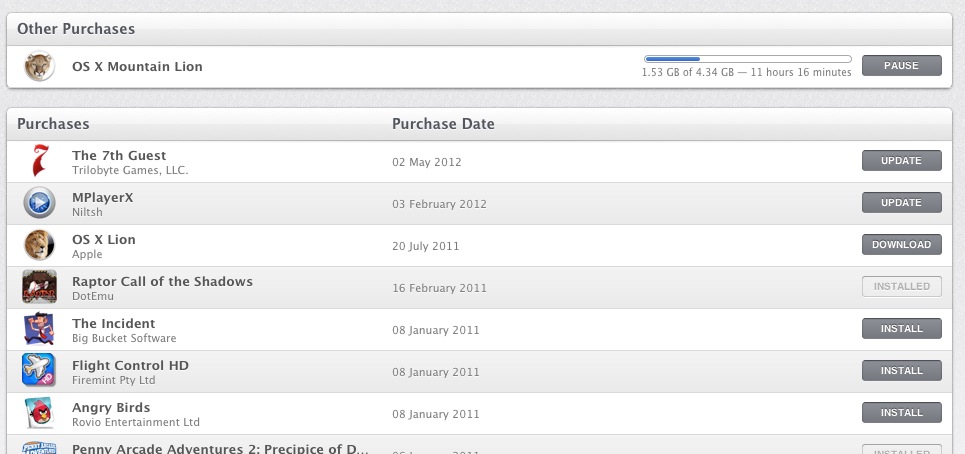Click the Mountain Lion download progress bar
The width and height of the screenshot is (965, 454).
click(x=747, y=59)
